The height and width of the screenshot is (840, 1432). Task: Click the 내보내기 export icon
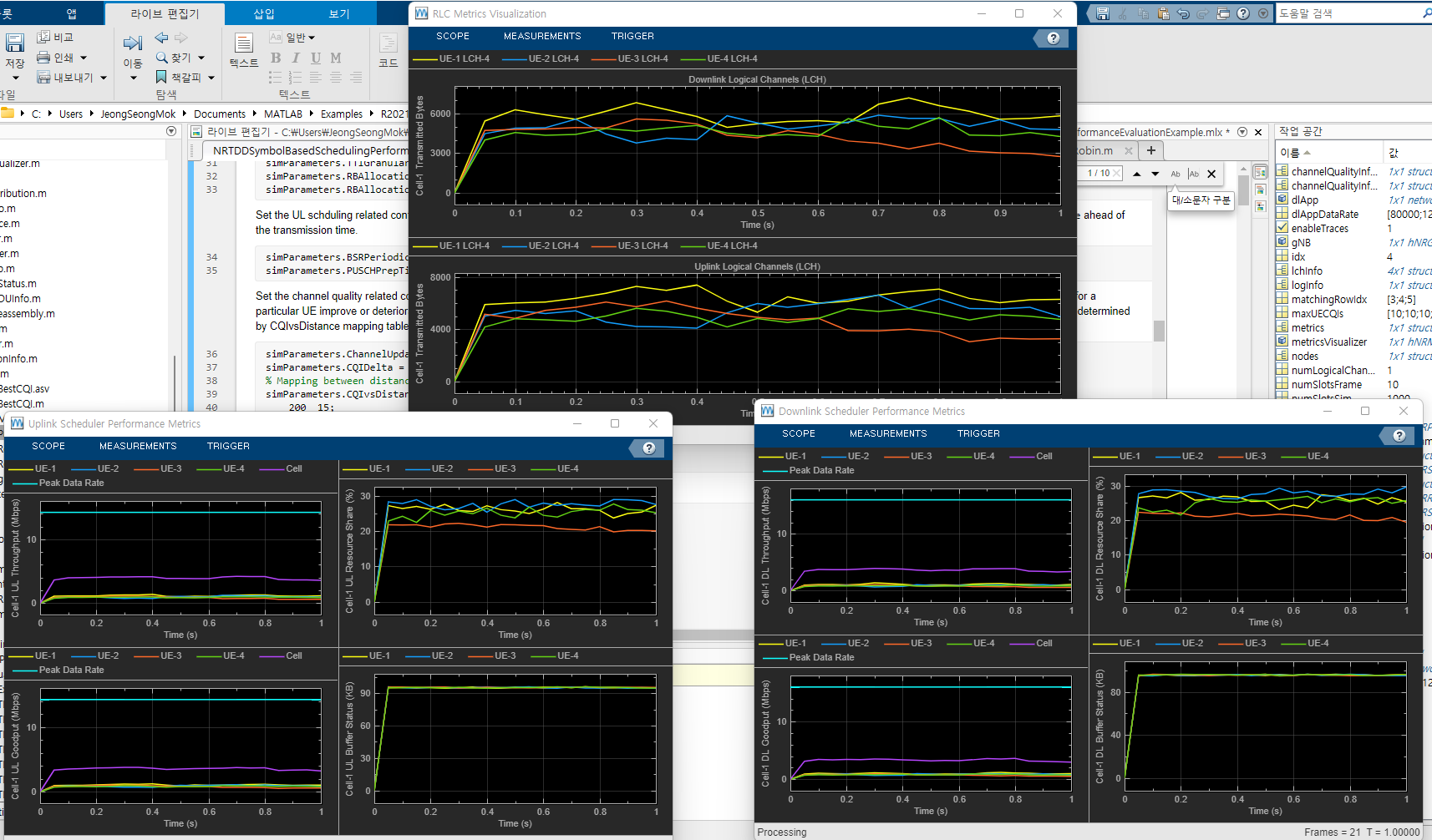click(x=43, y=78)
